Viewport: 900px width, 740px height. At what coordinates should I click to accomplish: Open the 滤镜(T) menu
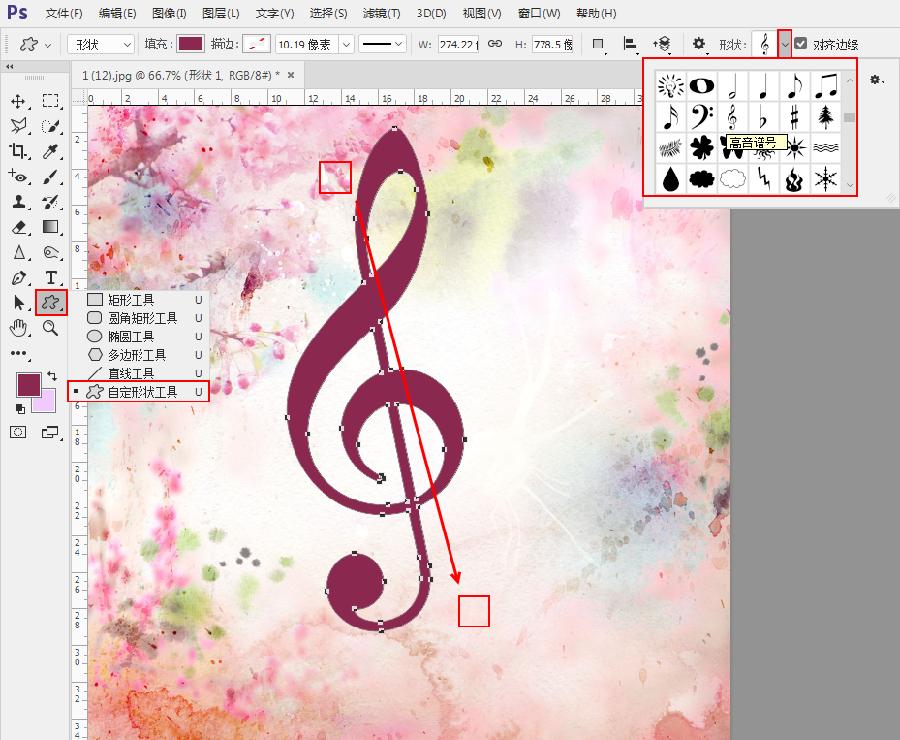point(380,13)
